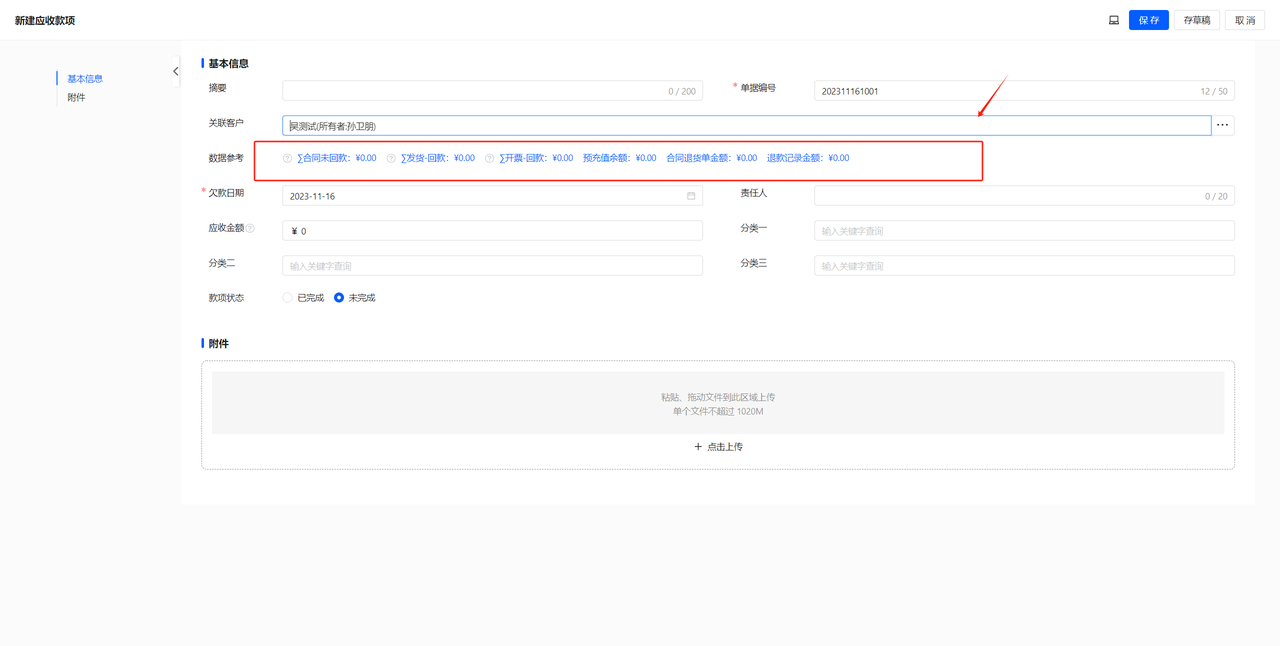Open the 分类二 keyword dropdown

click(492, 266)
